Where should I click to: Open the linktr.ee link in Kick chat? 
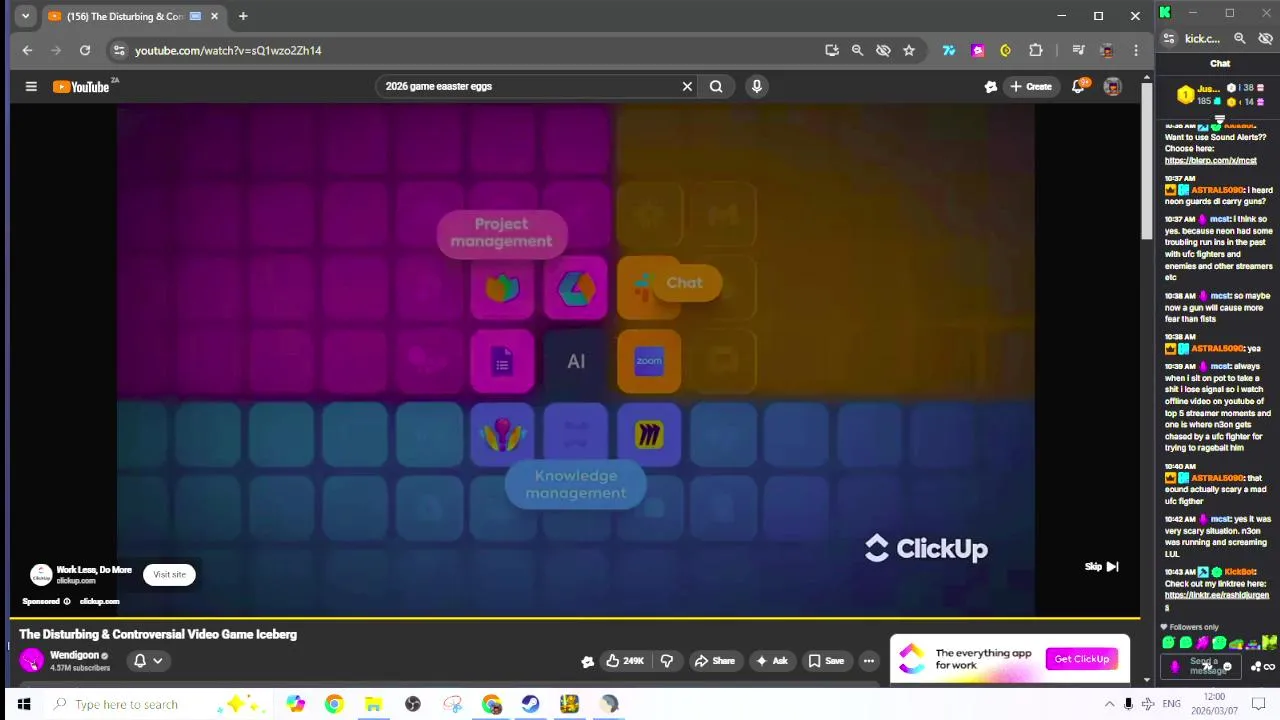click(x=1215, y=596)
